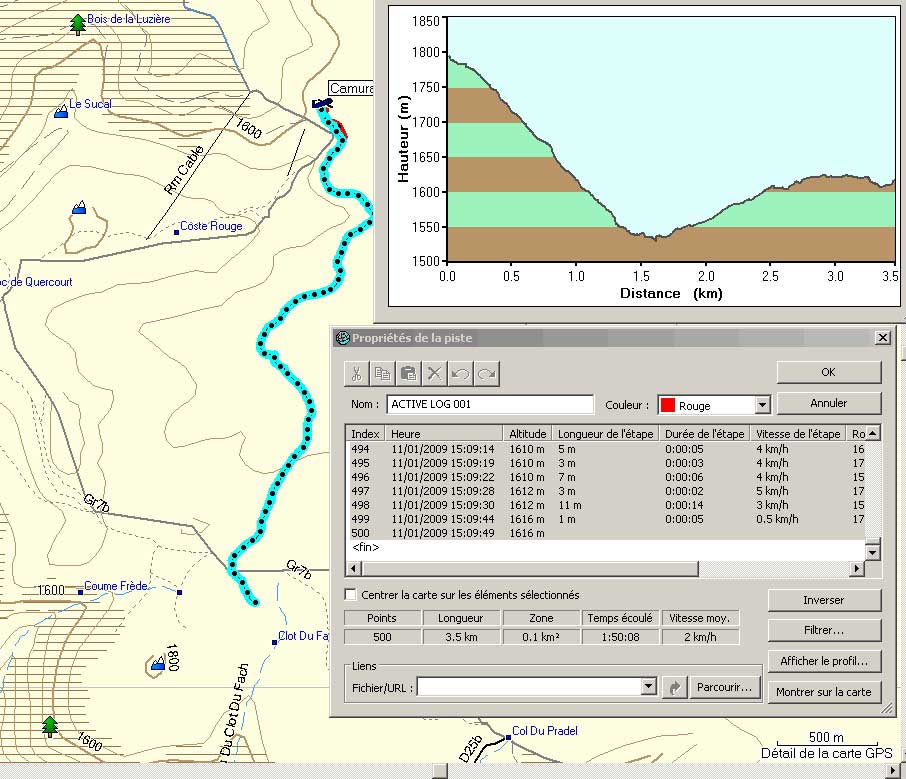
Task: Select the <fin> row in point list
Action: coord(606,547)
